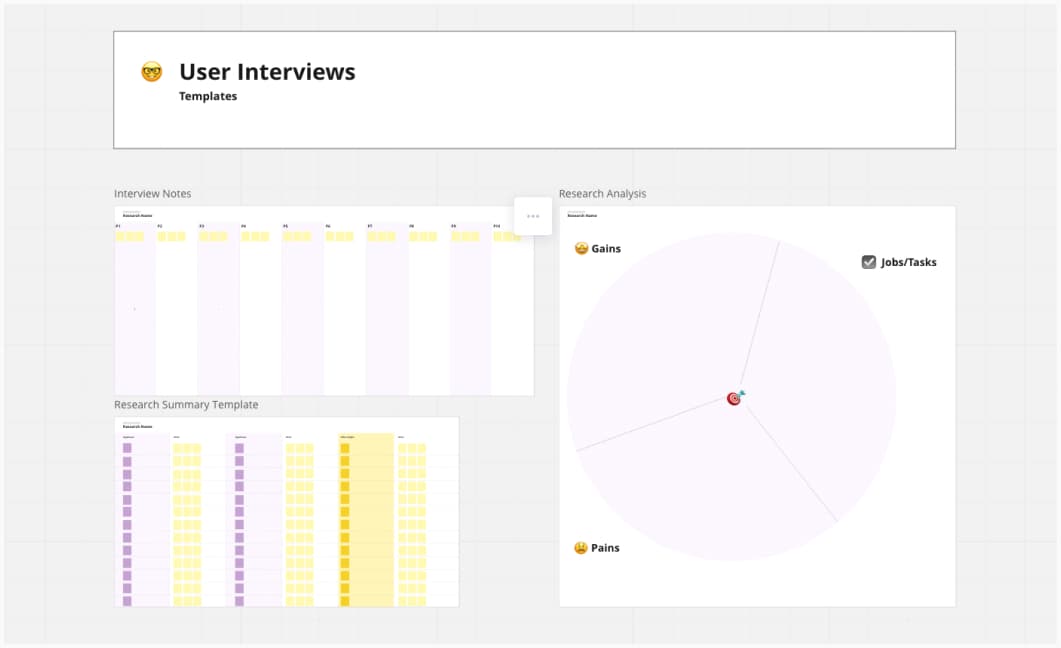Click the checkmark icon beside Jobs/Tasks
This screenshot has width=1061, height=648.
pos(869,262)
